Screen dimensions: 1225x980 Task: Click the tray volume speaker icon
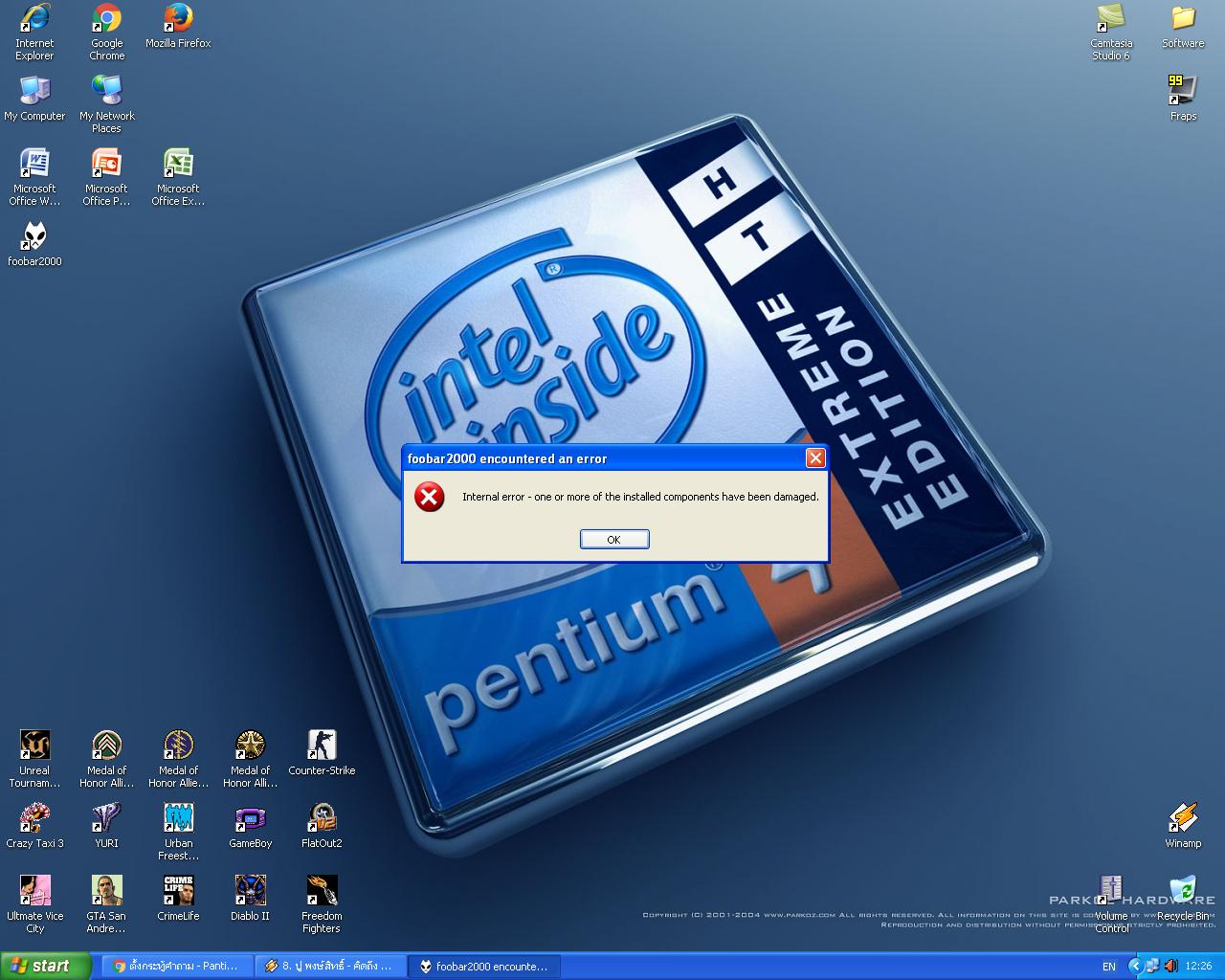[x=1169, y=966]
